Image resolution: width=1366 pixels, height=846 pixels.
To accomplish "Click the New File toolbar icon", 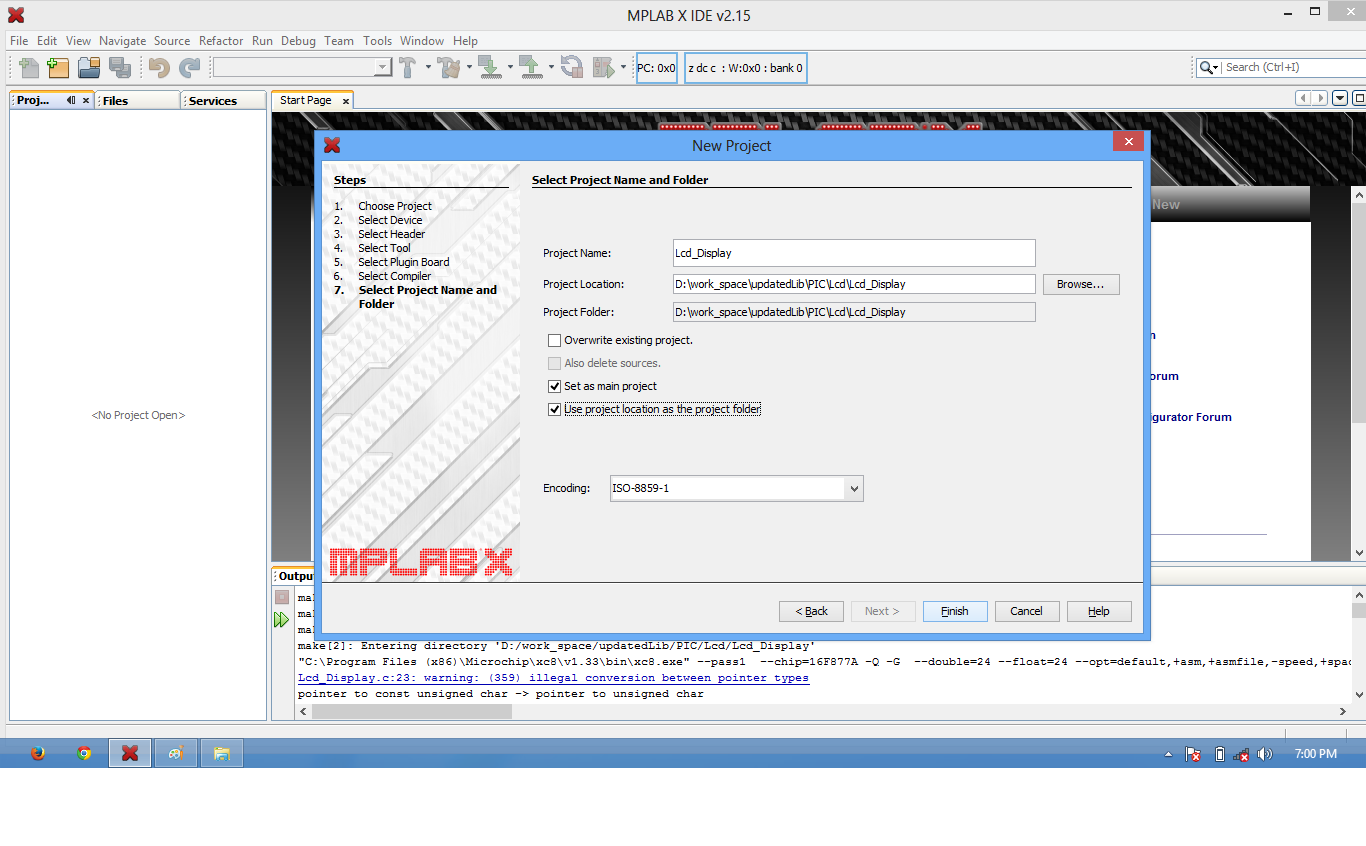I will 29,68.
